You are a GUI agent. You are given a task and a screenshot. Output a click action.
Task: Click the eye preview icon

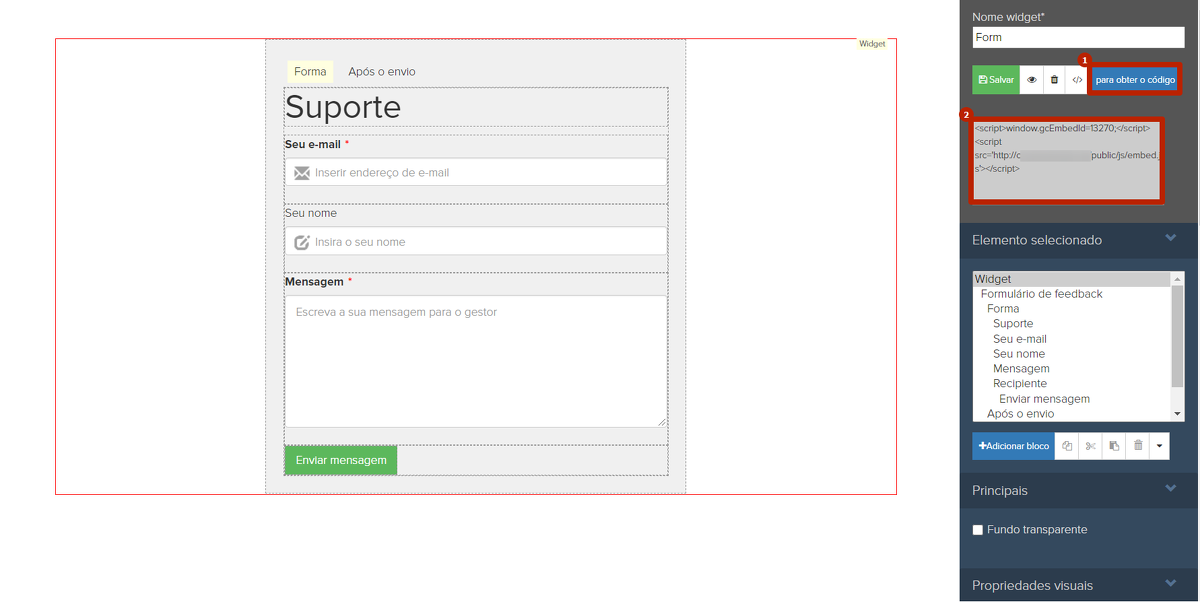pyautogui.click(x=1032, y=80)
